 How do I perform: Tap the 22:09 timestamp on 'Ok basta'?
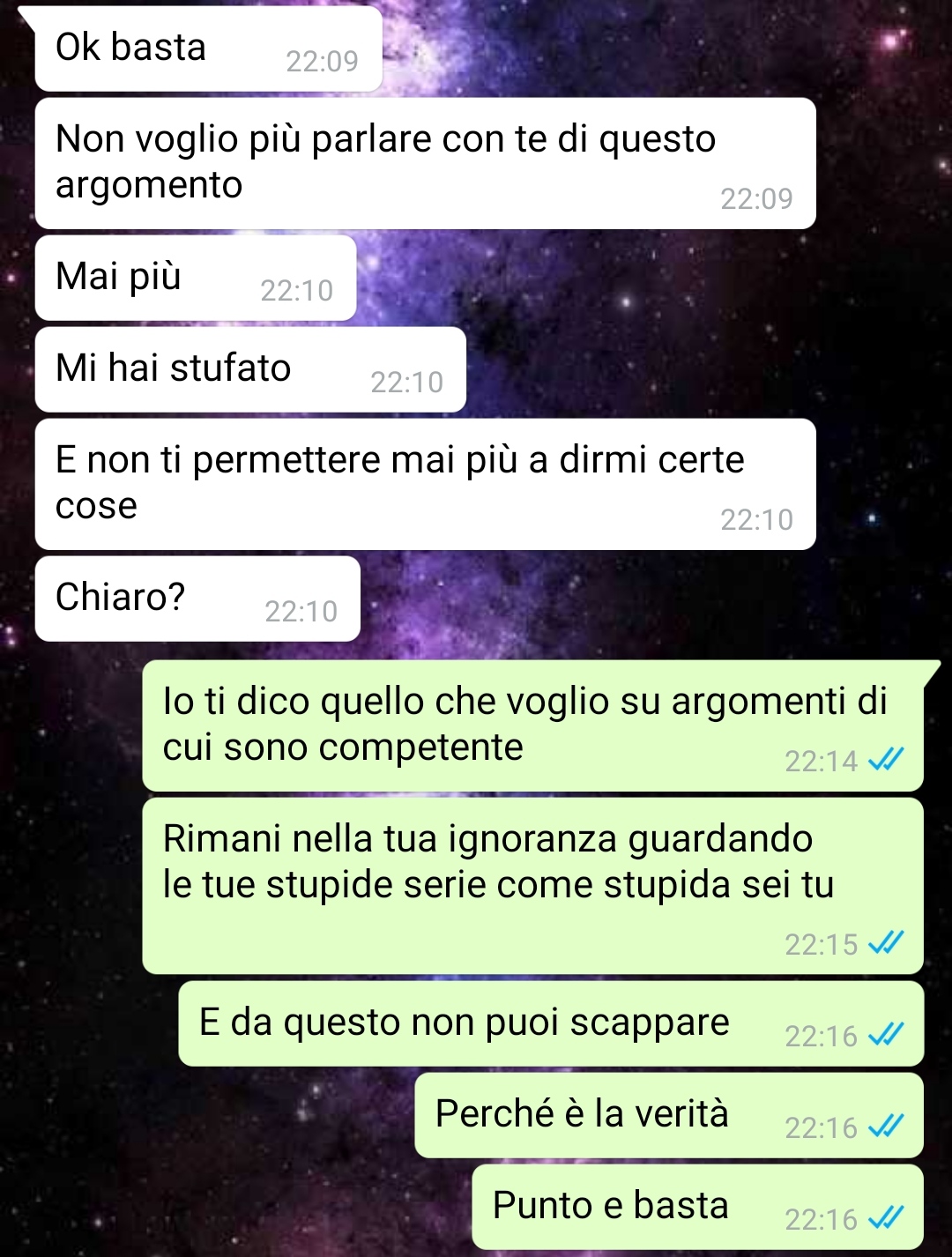click(322, 61)
